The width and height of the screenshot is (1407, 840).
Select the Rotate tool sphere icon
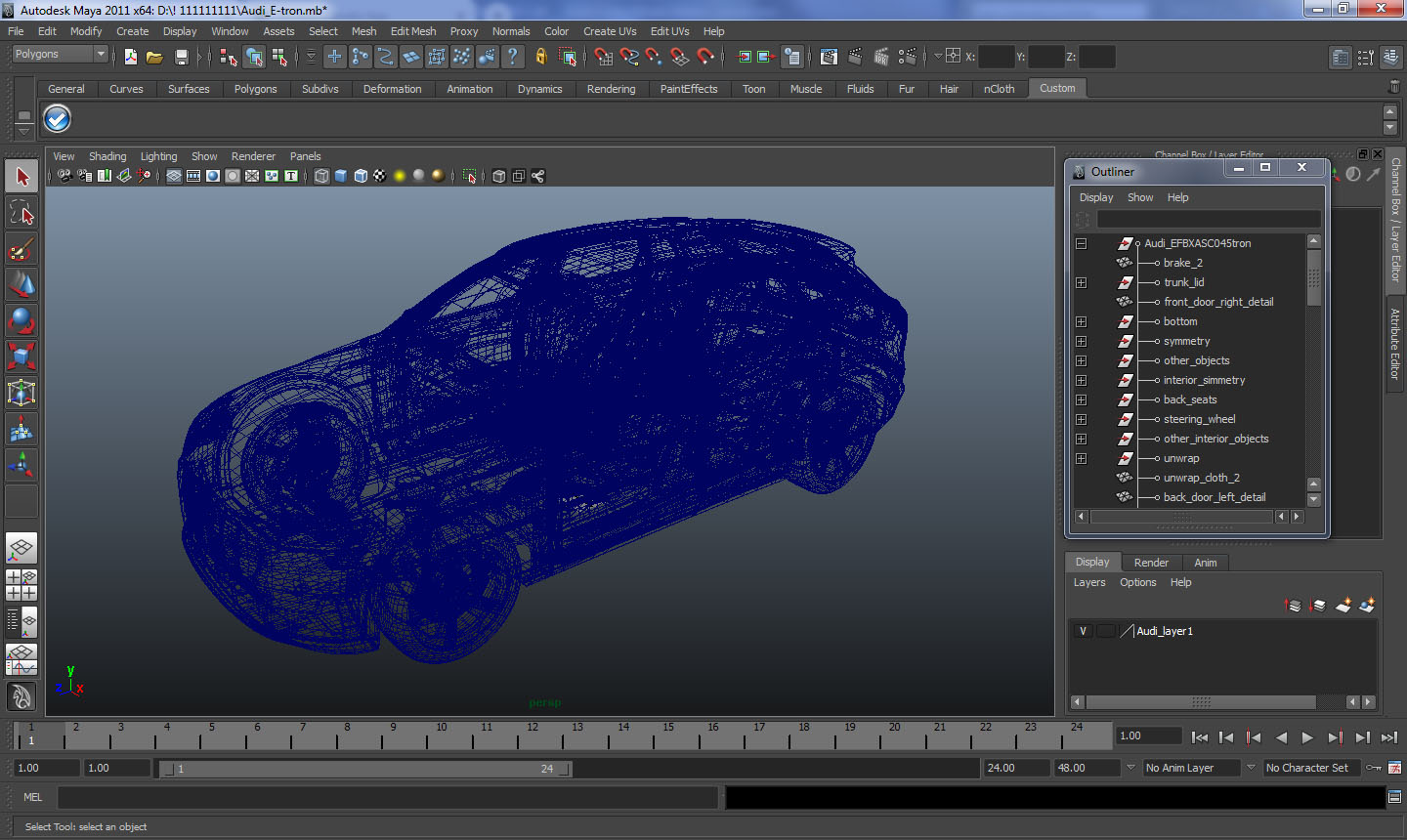click(21, 320)
